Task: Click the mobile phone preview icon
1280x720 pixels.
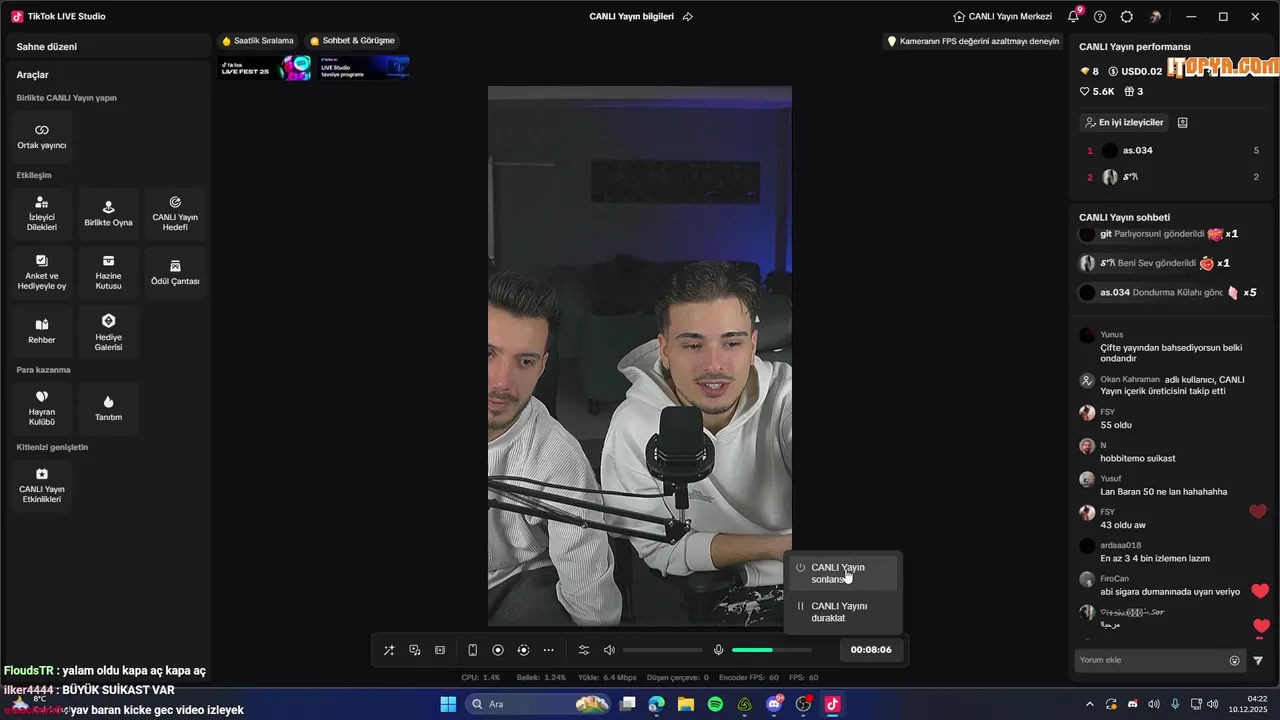Action: point(473,650)
